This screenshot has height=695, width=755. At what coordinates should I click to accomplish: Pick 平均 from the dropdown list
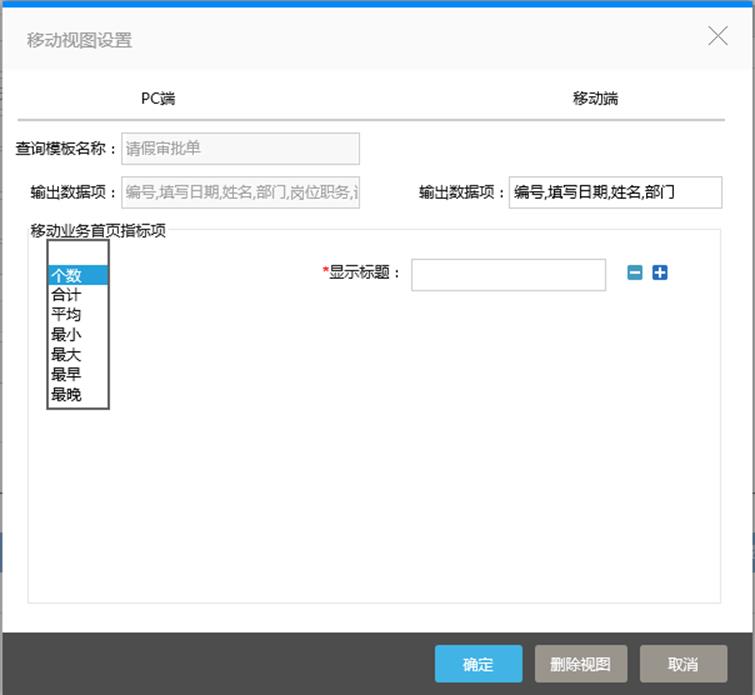(x=78, y=315)
